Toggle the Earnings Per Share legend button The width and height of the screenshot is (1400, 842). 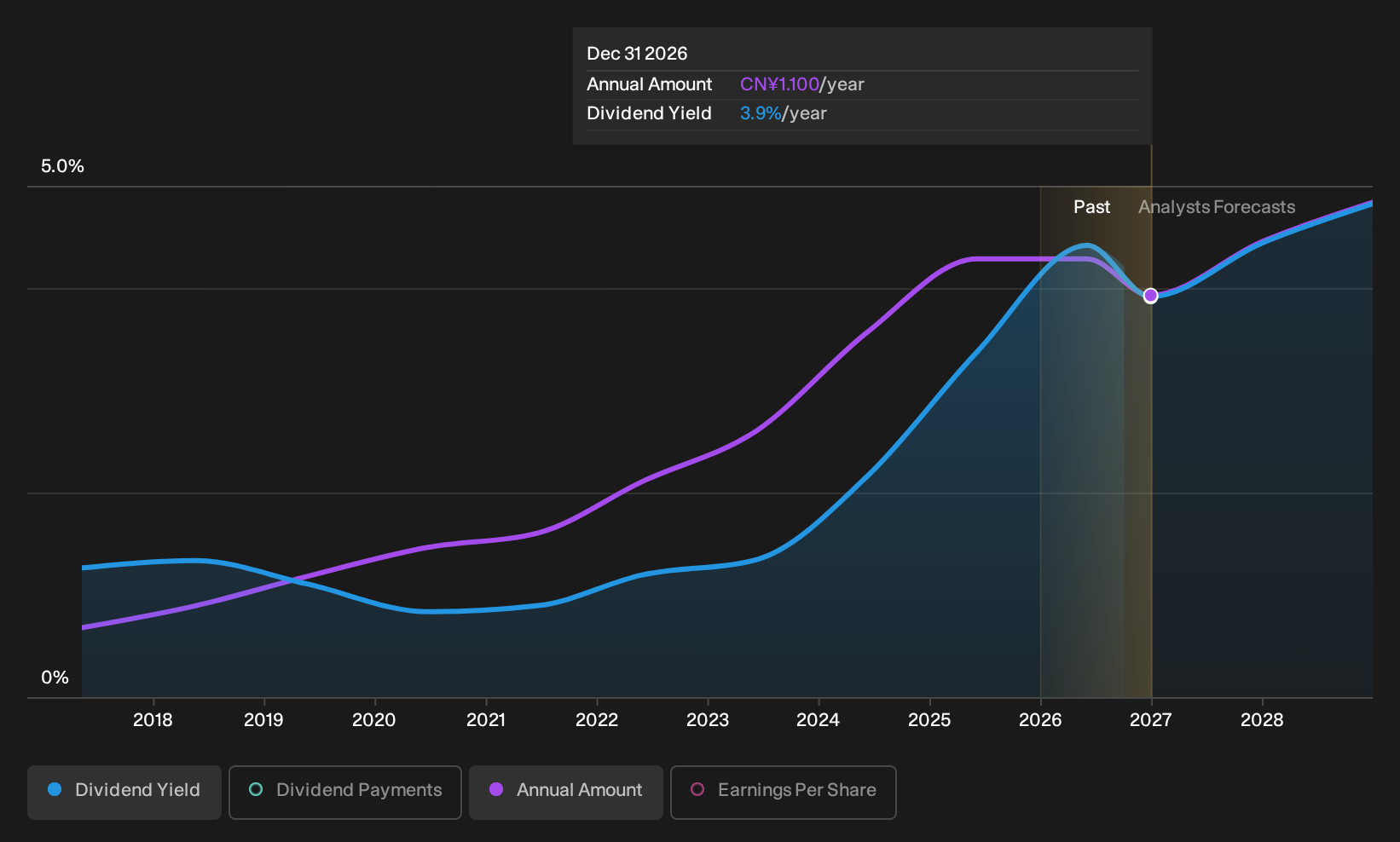[x=784, y=792]
